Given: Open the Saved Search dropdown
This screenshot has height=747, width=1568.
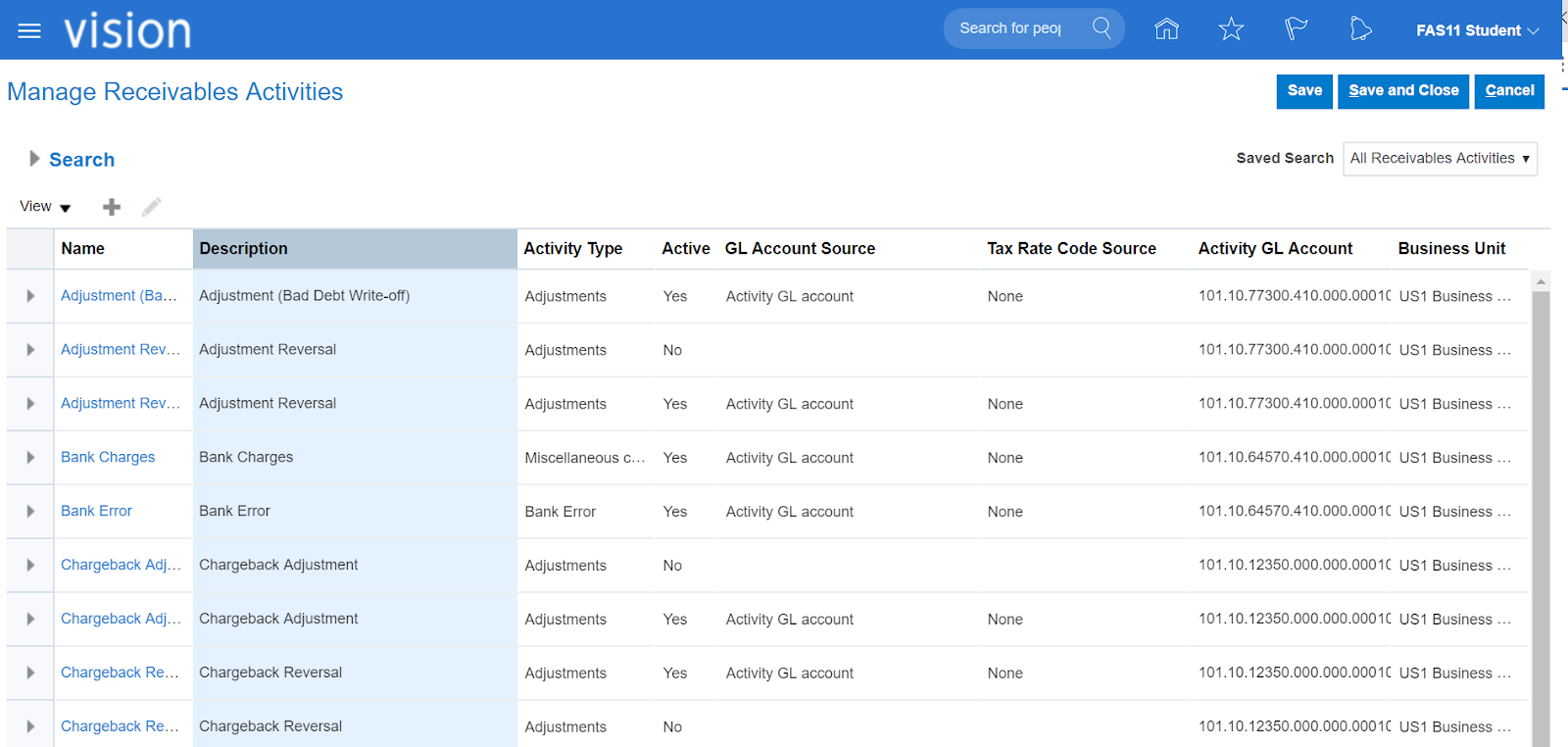Looking at the screenshot, I should [1439, 159].
